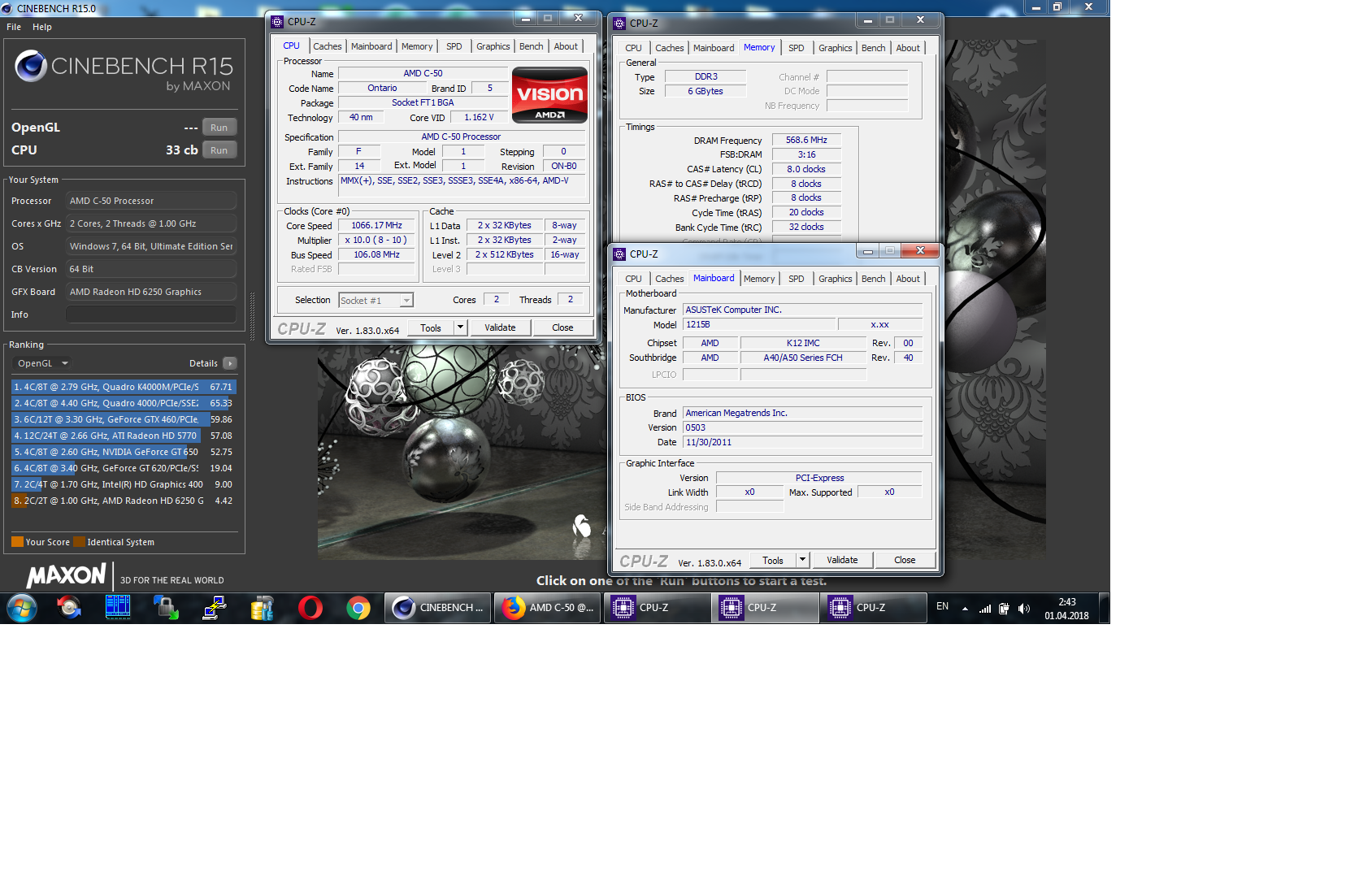Select Memory tab in CPU-Z Mainboard window
The height and width of the screenshot is (876, 1372).
pyautogui.click(x=759, y=279)
